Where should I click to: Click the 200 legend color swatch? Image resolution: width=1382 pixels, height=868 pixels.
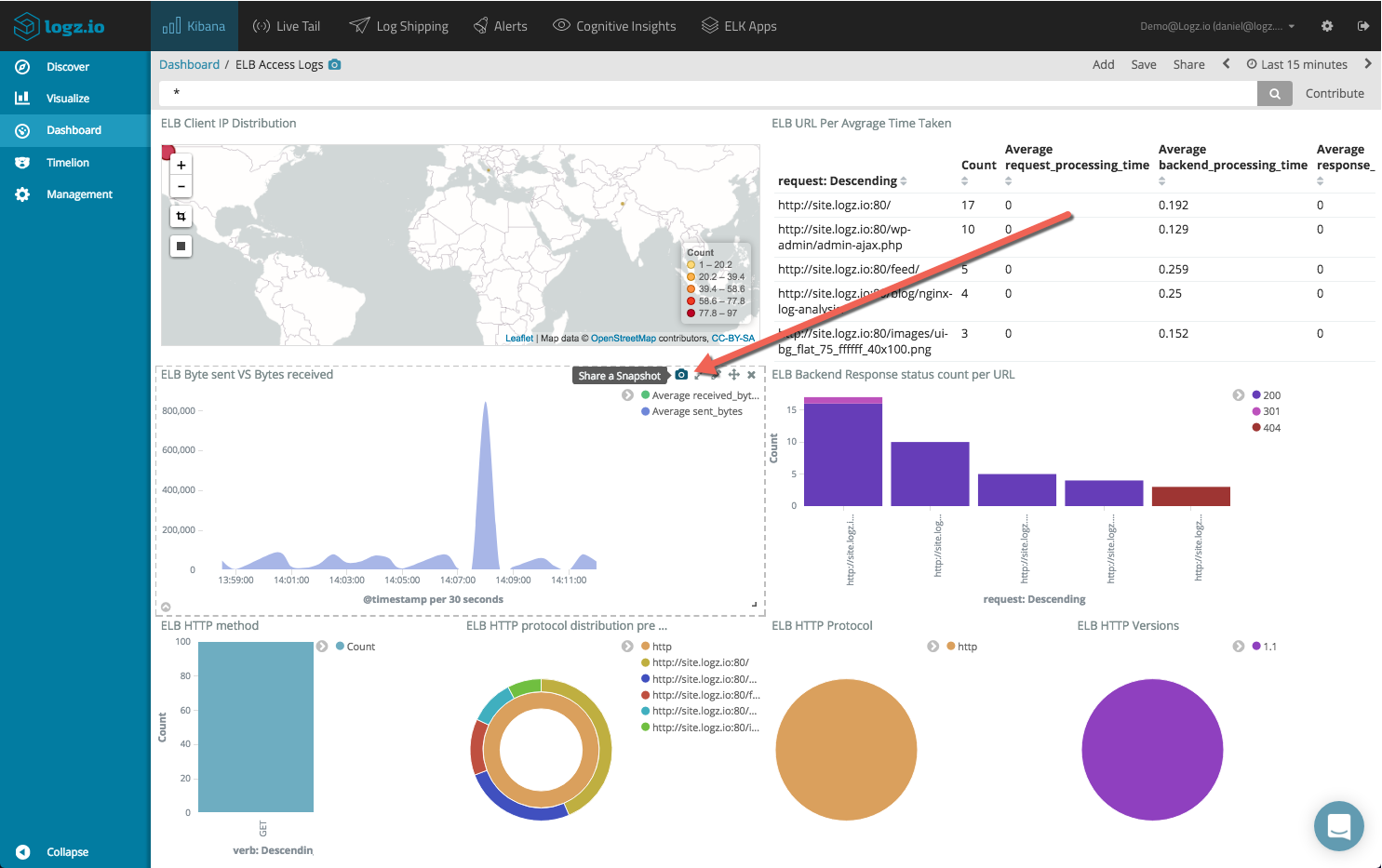pos(1256,395)
